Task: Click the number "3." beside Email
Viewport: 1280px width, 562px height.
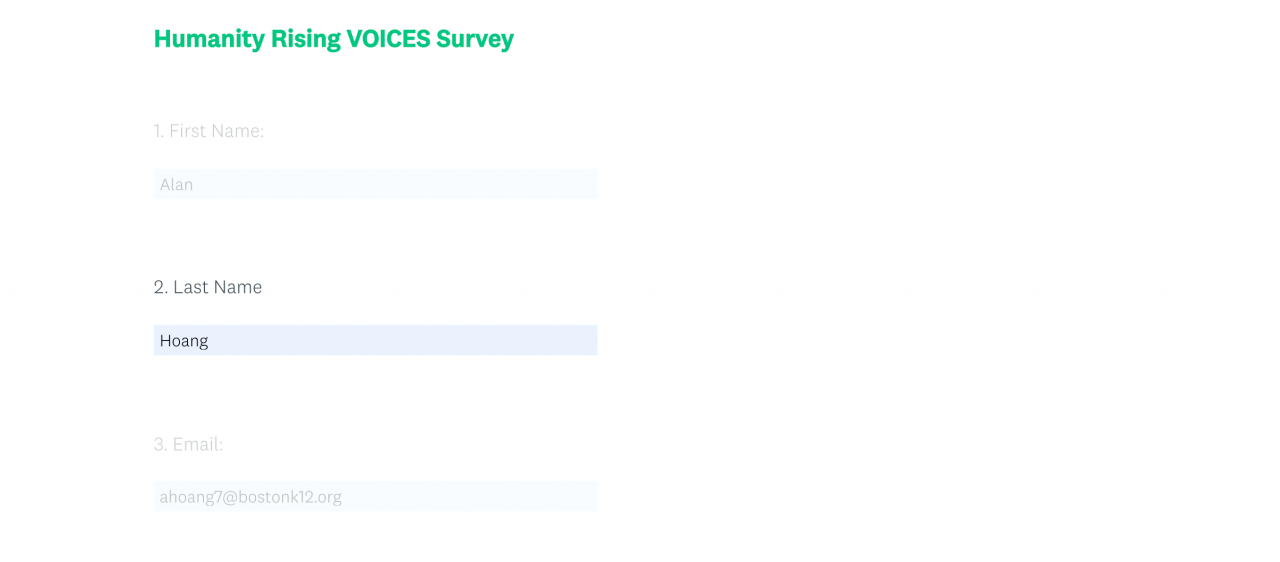Action: coord(160,444)
